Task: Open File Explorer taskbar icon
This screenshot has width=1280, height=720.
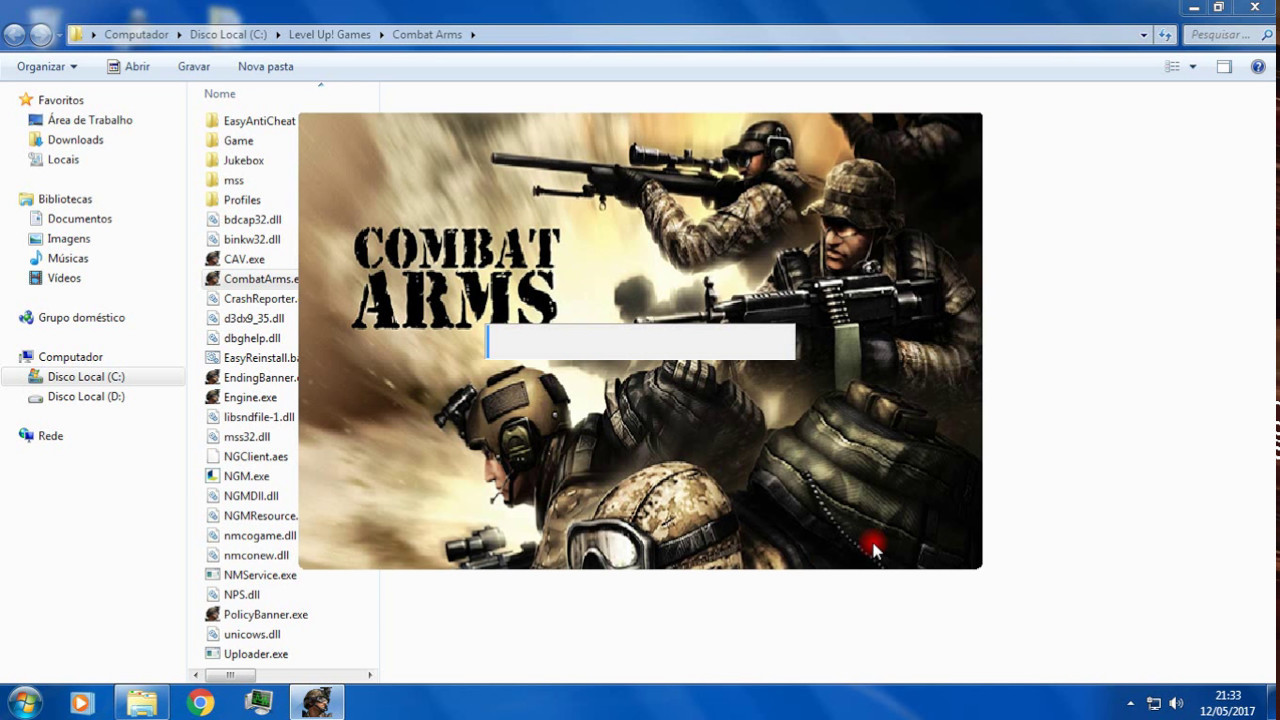Action: coord(141,703)
